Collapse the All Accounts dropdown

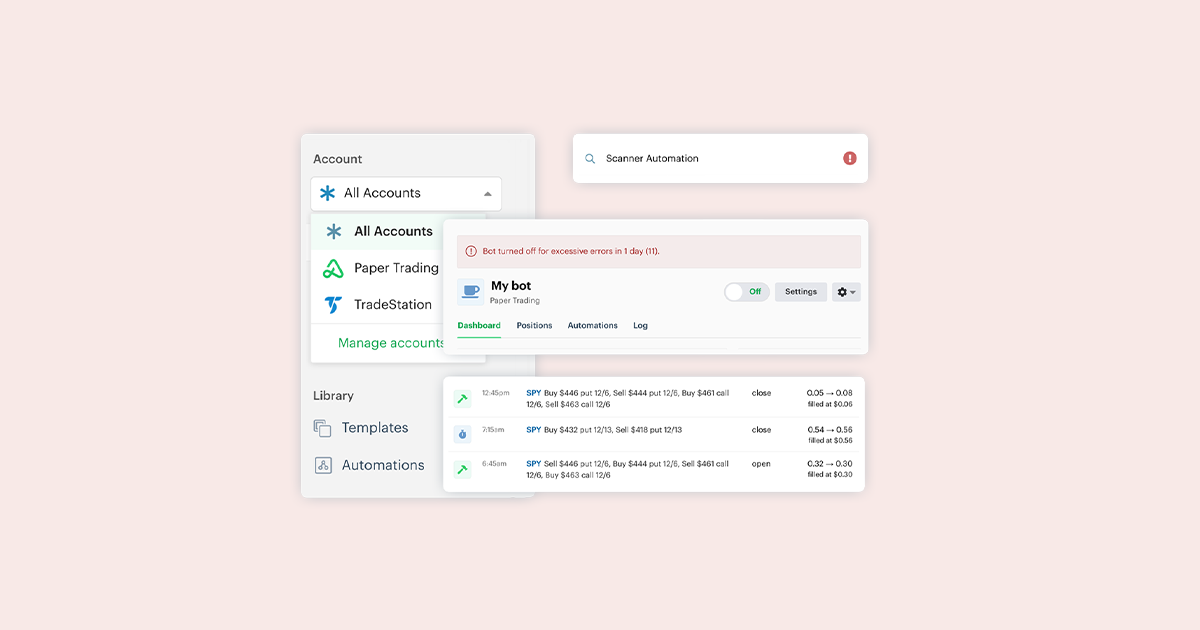tap(487, 193)
